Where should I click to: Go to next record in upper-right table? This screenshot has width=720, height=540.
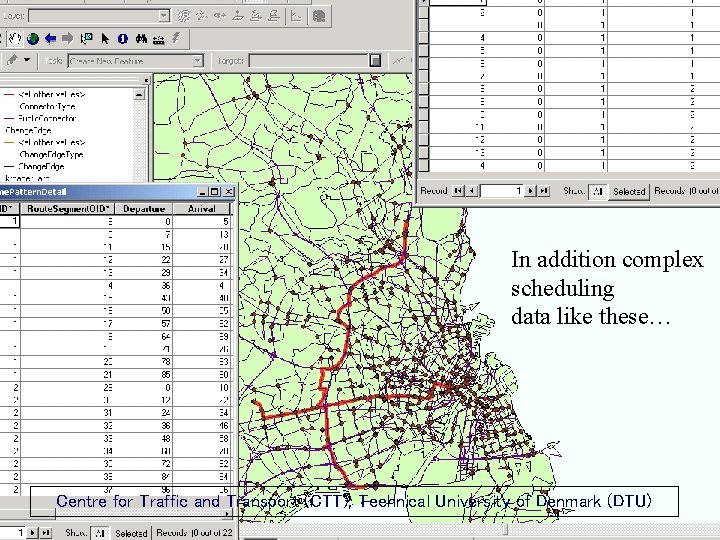pyautogui.click(x=531, y=191)
